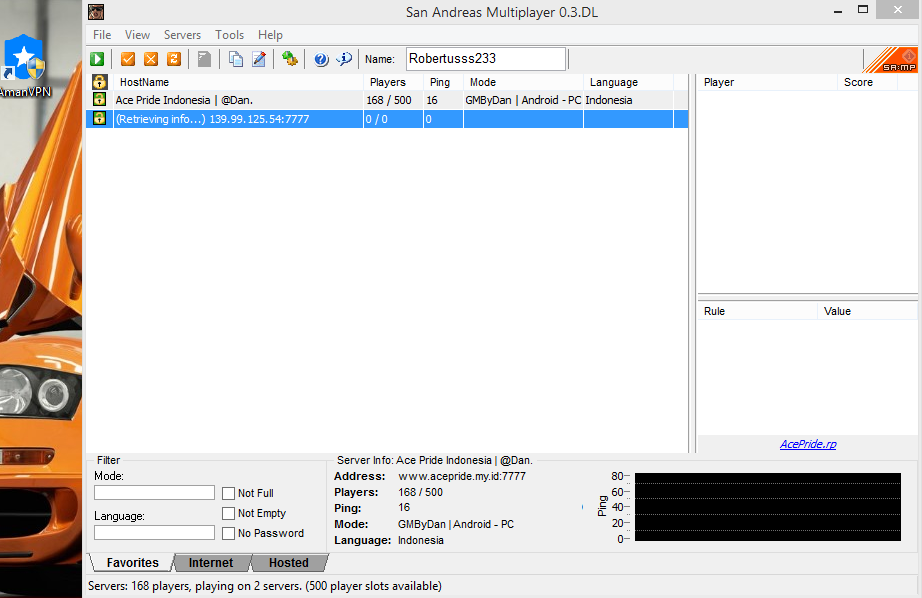This screenshot has height=598, width=922.
Task: Close the San Andreas Multiplayer window
Action: click(x=897, y=9)
